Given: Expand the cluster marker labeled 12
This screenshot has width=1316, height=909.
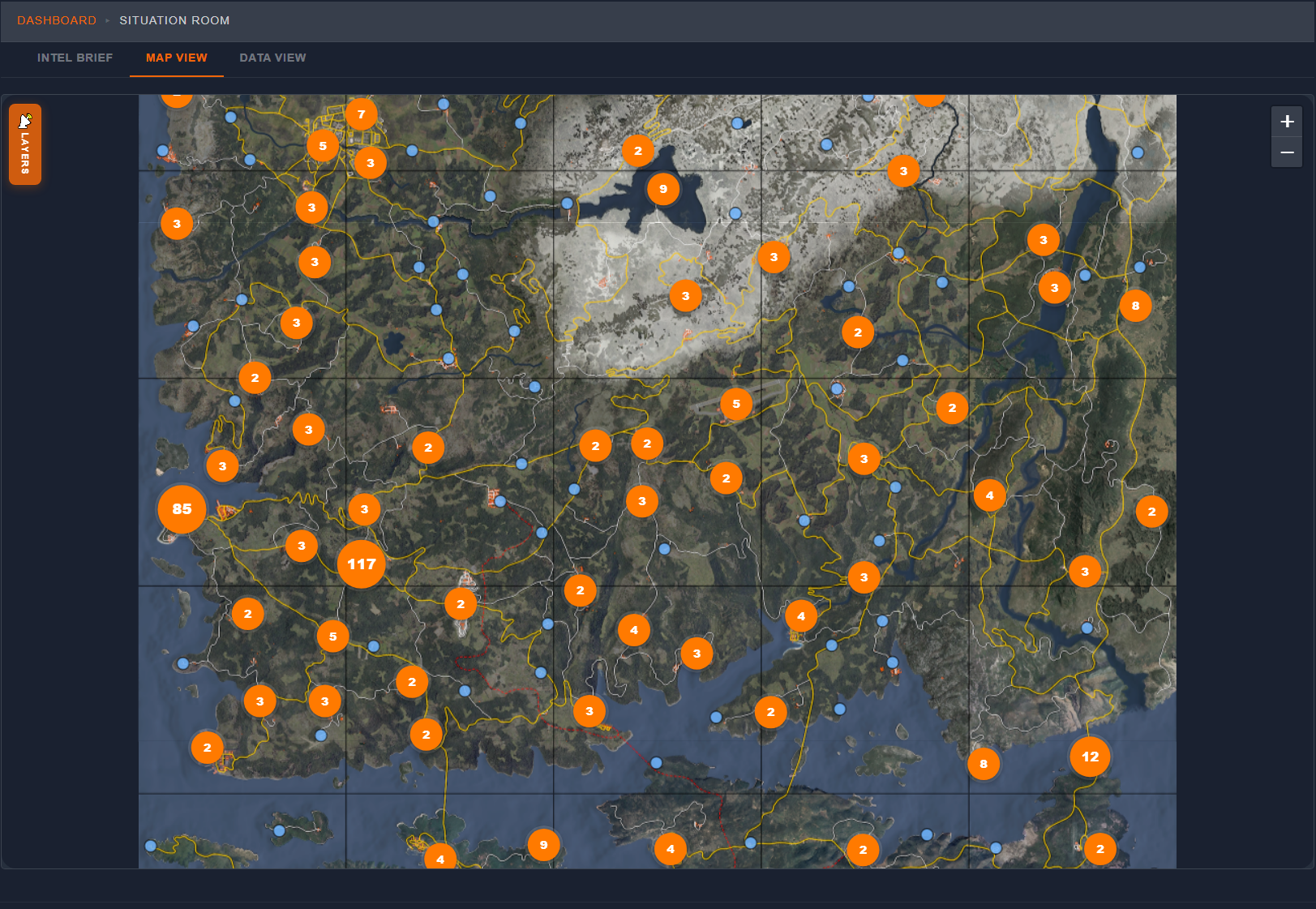Looking at the screenshot, I should [x=1090, y=757].
